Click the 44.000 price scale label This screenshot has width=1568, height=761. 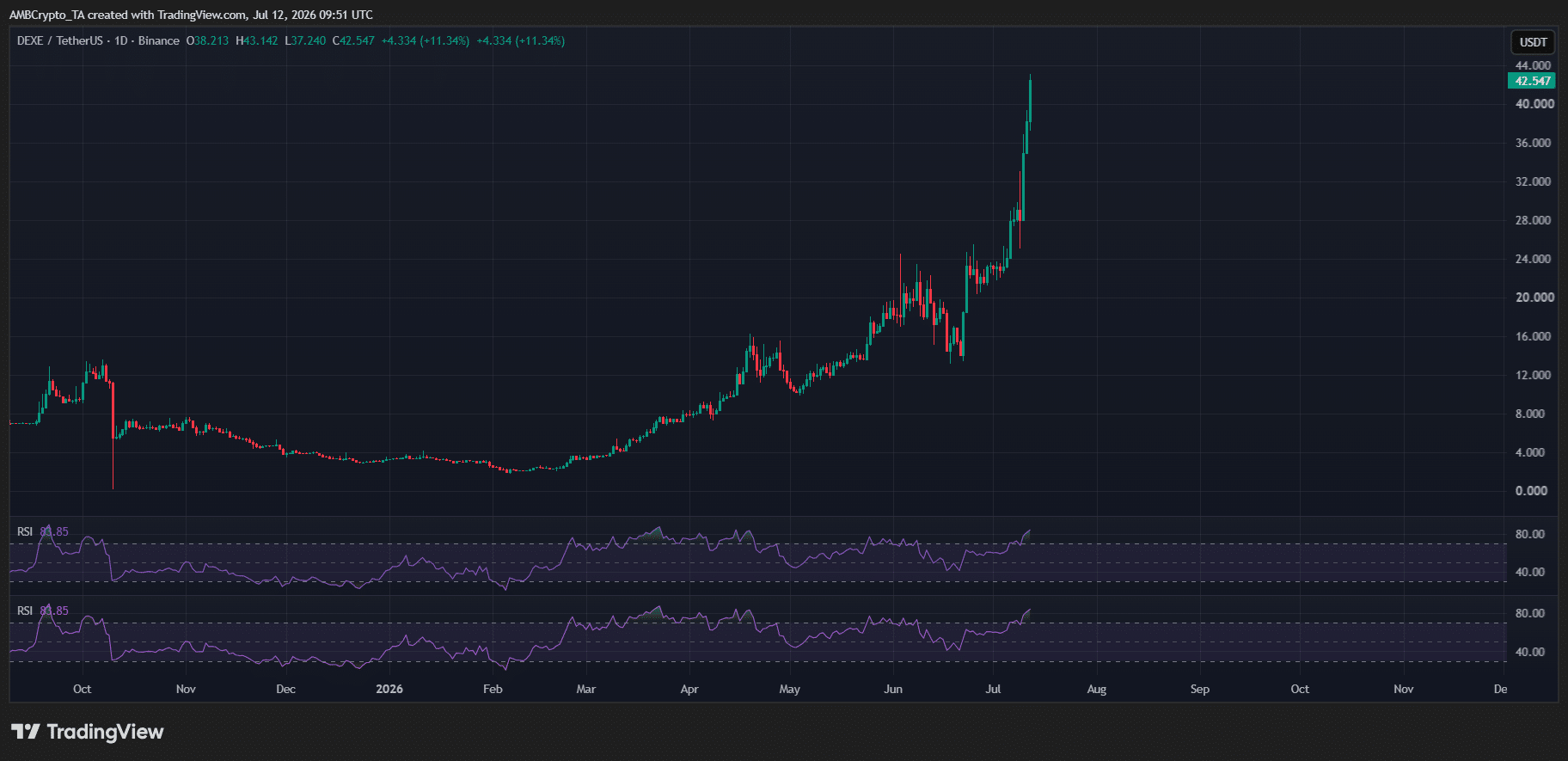click(1533, 65)
